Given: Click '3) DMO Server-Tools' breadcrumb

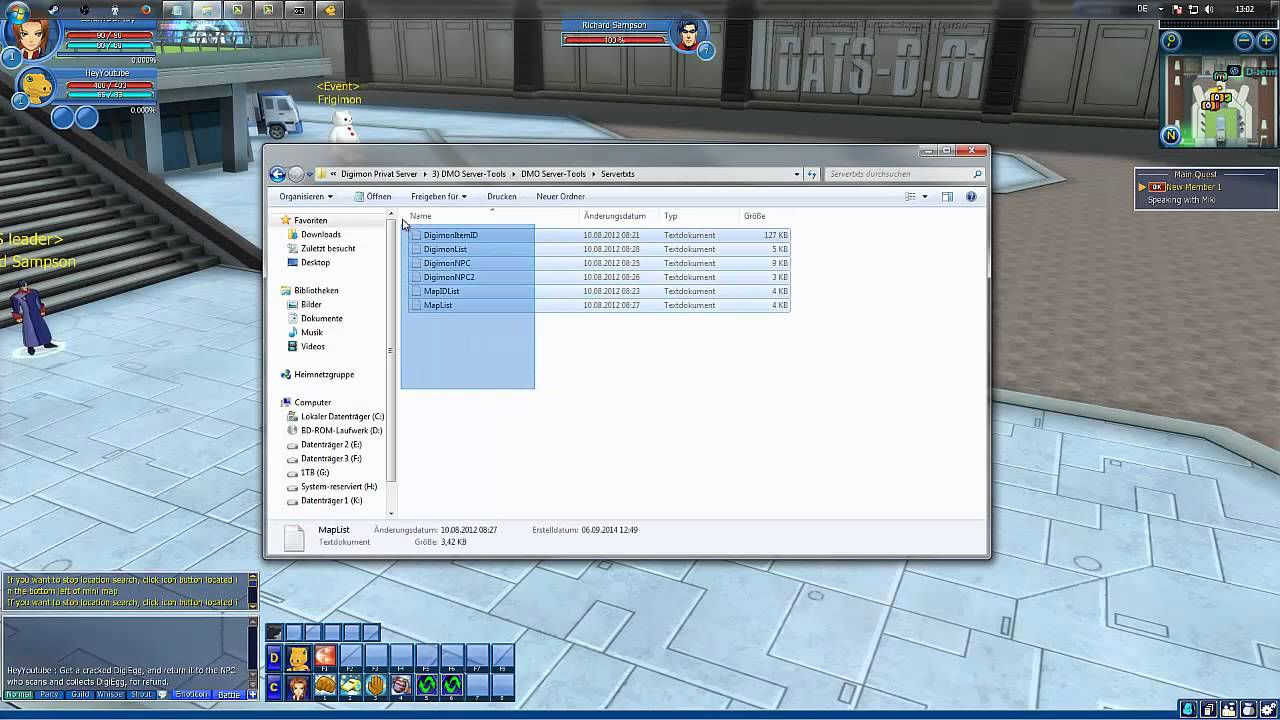Looking at the screenshot, I should (x=469, y=174).
